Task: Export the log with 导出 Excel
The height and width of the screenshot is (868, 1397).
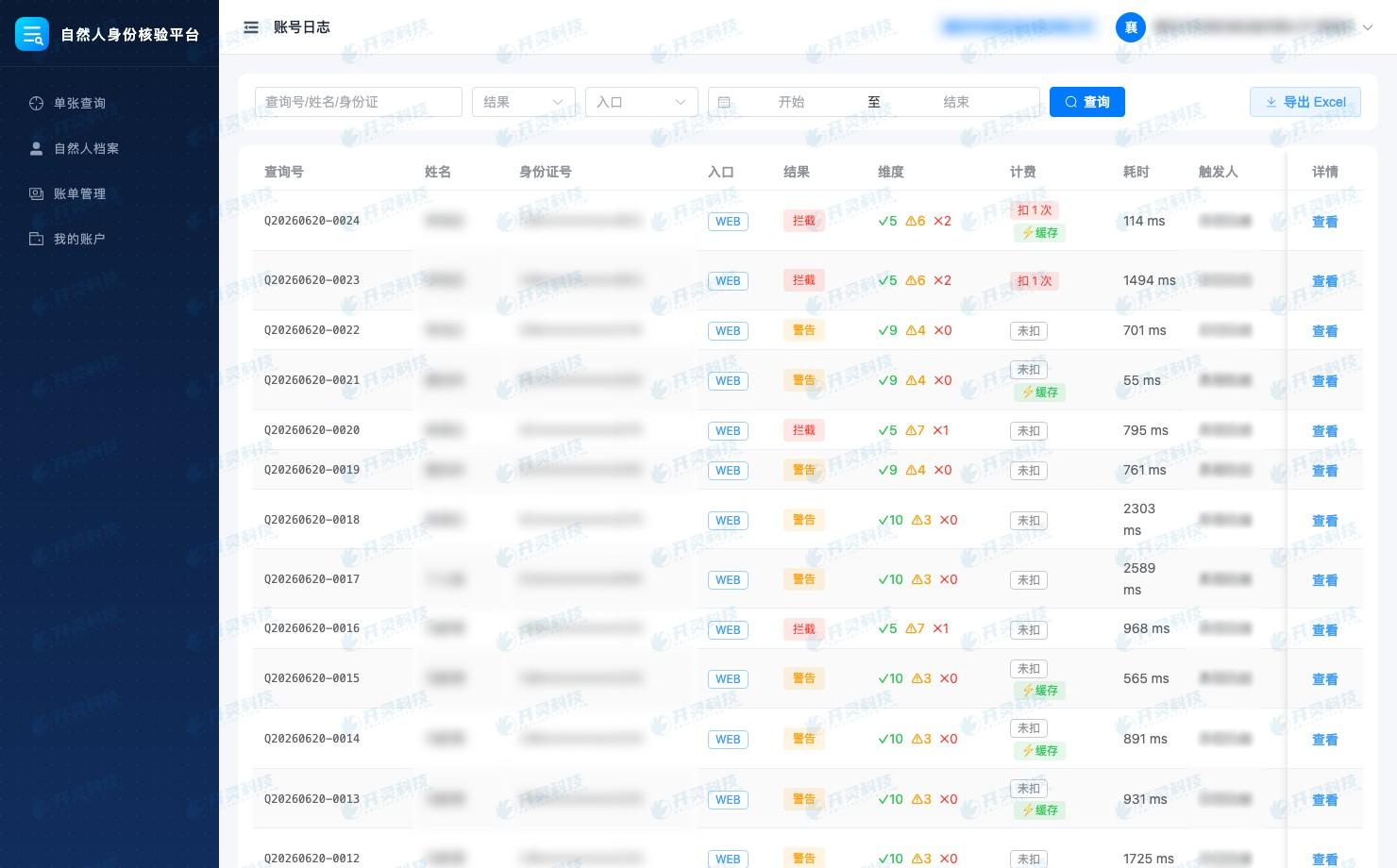Action: [1305, 102]
